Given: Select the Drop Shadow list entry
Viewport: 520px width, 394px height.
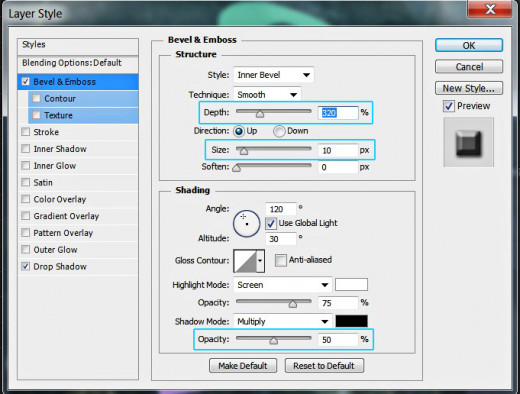Looking at the screenshot, I should click(x=78, y=267).
